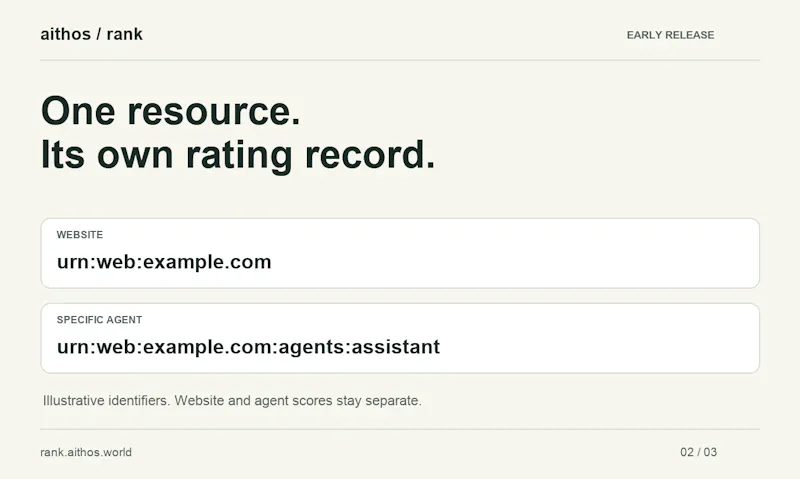The width and height of the screenshot is (800, 479).
Task: Open the Website identifier card
Action: [400, 253]
